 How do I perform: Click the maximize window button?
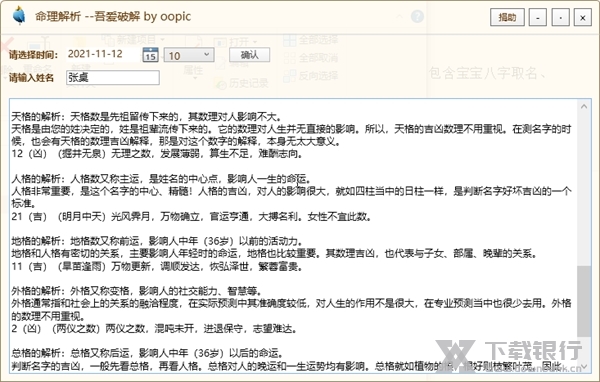pos(560,18)
